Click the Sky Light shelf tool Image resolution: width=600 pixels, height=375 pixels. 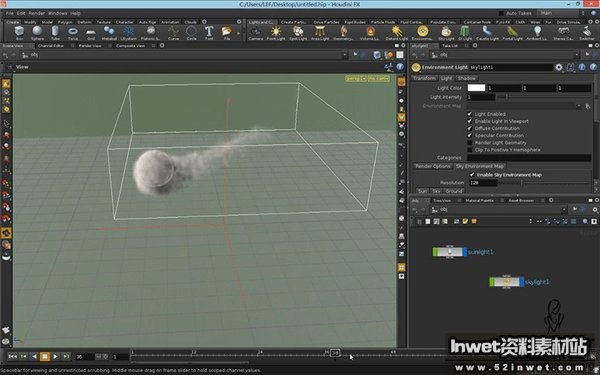446,33
